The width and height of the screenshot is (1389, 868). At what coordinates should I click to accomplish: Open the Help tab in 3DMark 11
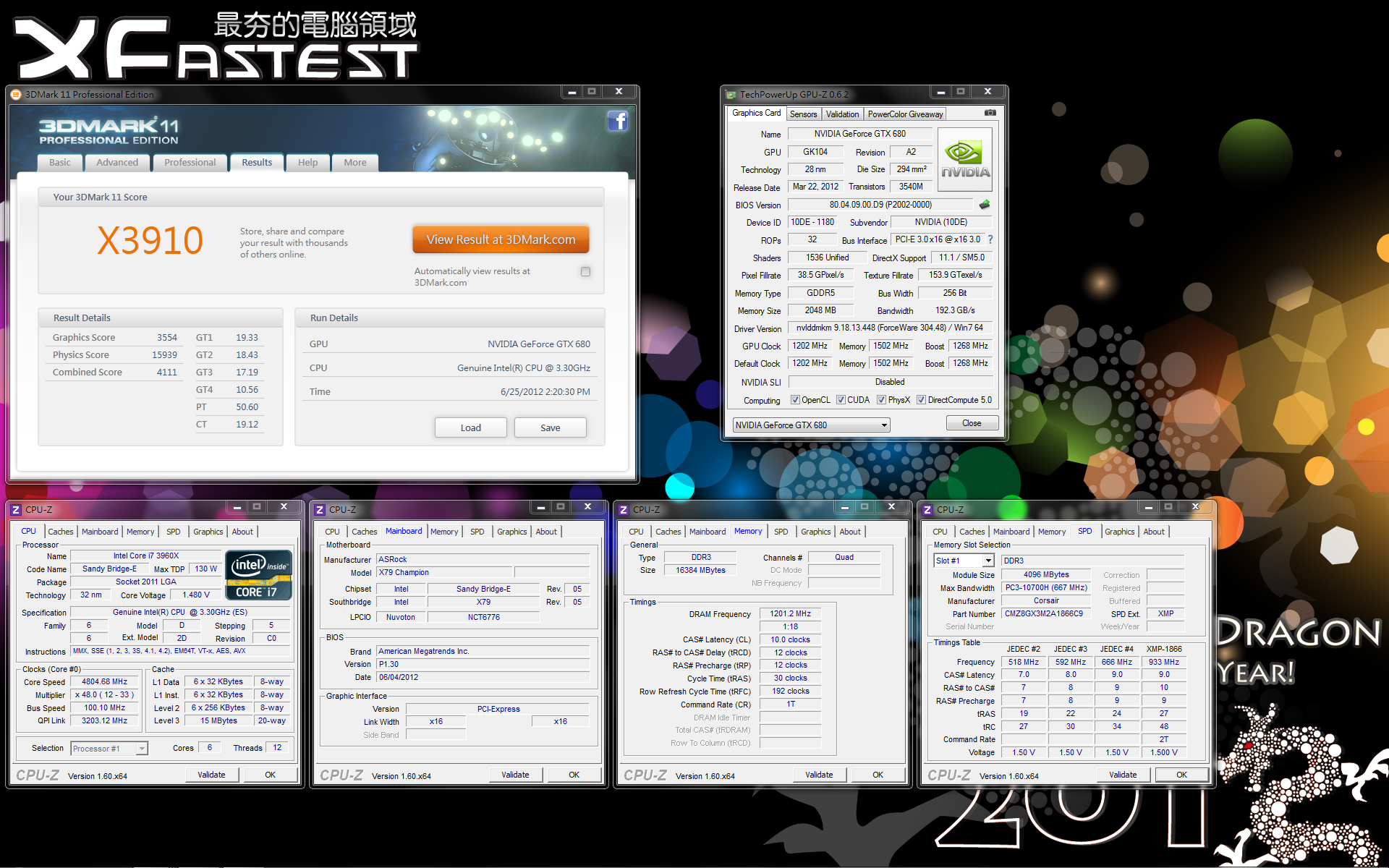click(307, 162)
